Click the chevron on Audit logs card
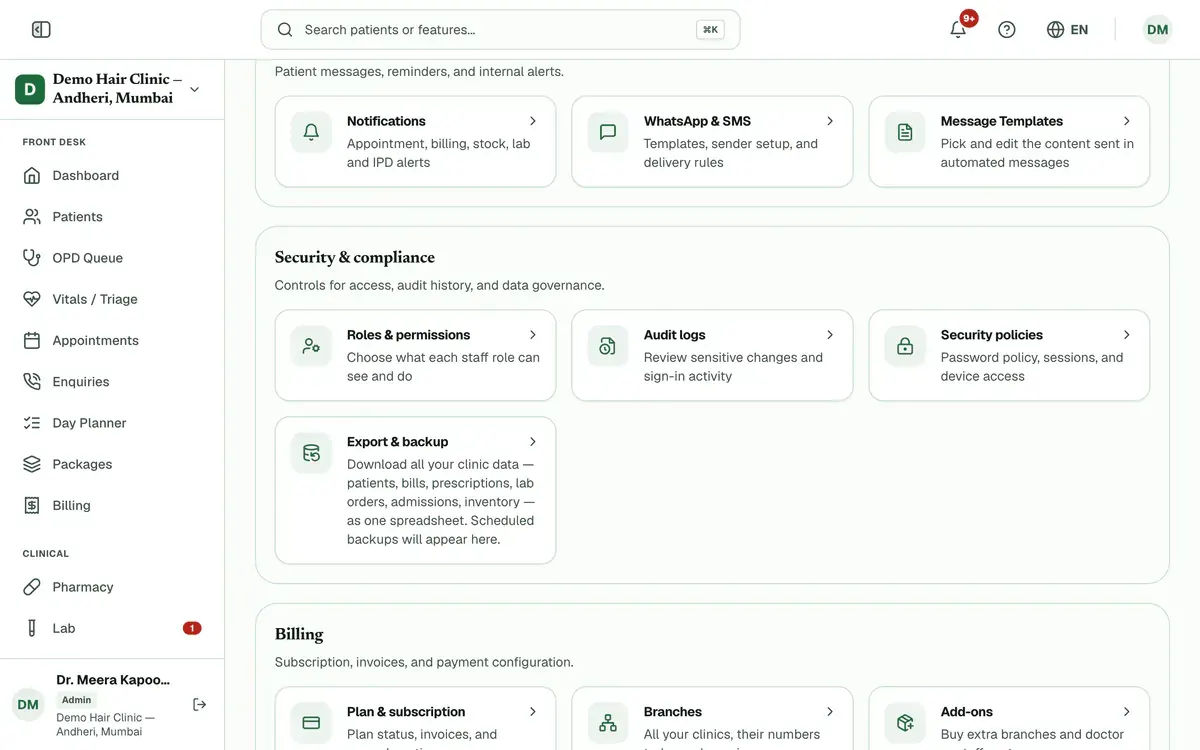 tap(830, 335)
